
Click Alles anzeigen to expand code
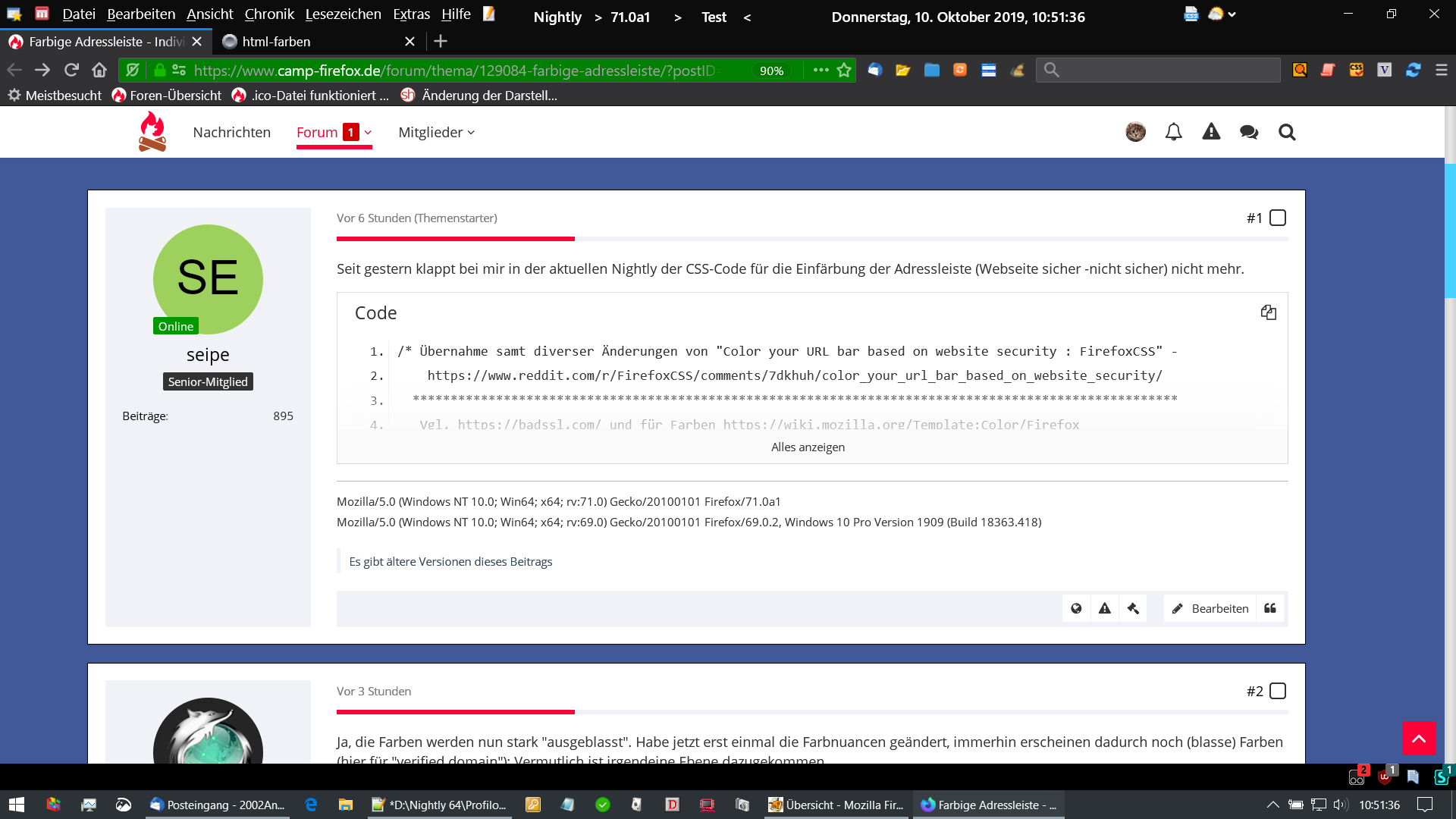click(808, 447)
